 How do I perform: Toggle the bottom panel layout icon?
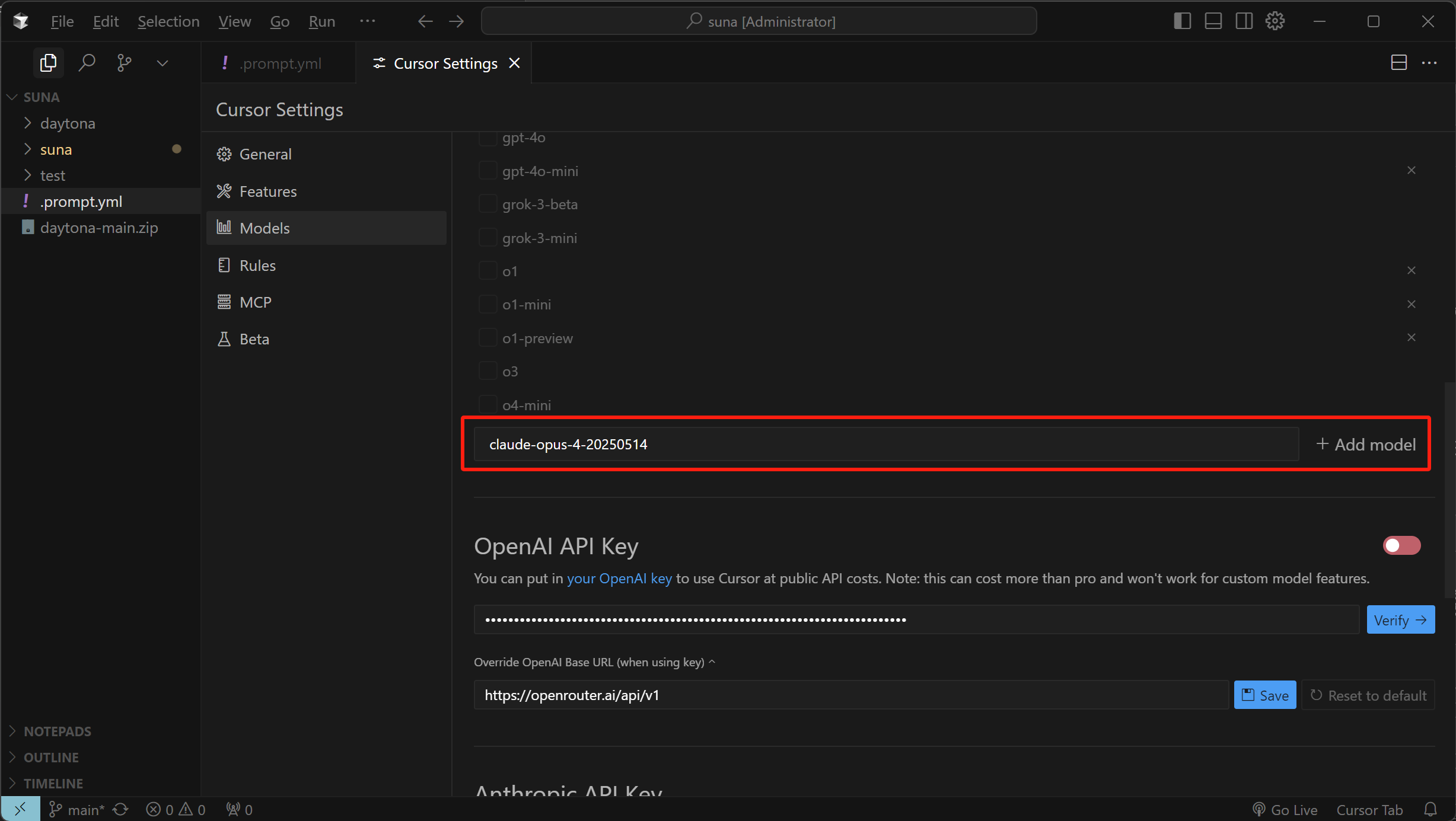pyautogui.click(x=1213, y=21)
